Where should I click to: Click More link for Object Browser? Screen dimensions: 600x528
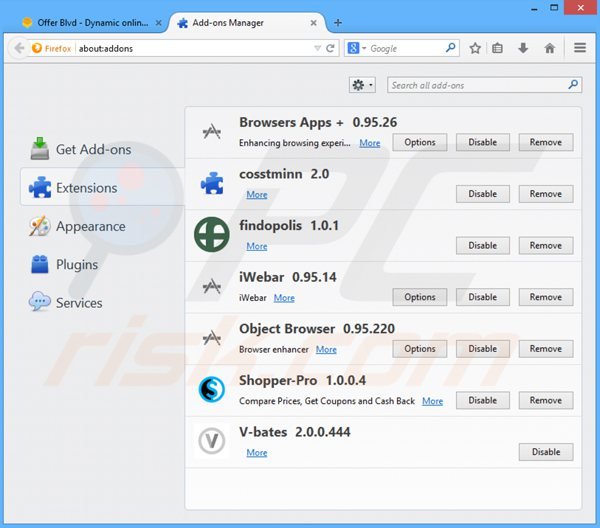point(326,350)
